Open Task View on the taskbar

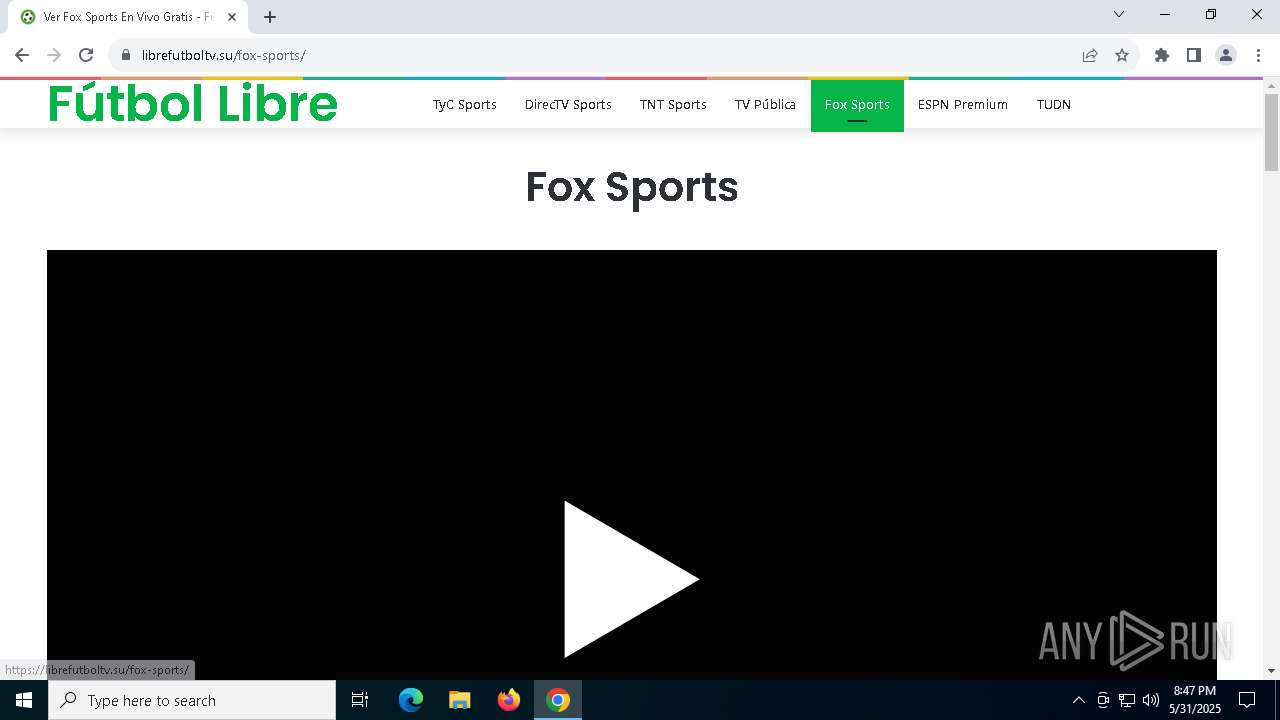(360, 700)
